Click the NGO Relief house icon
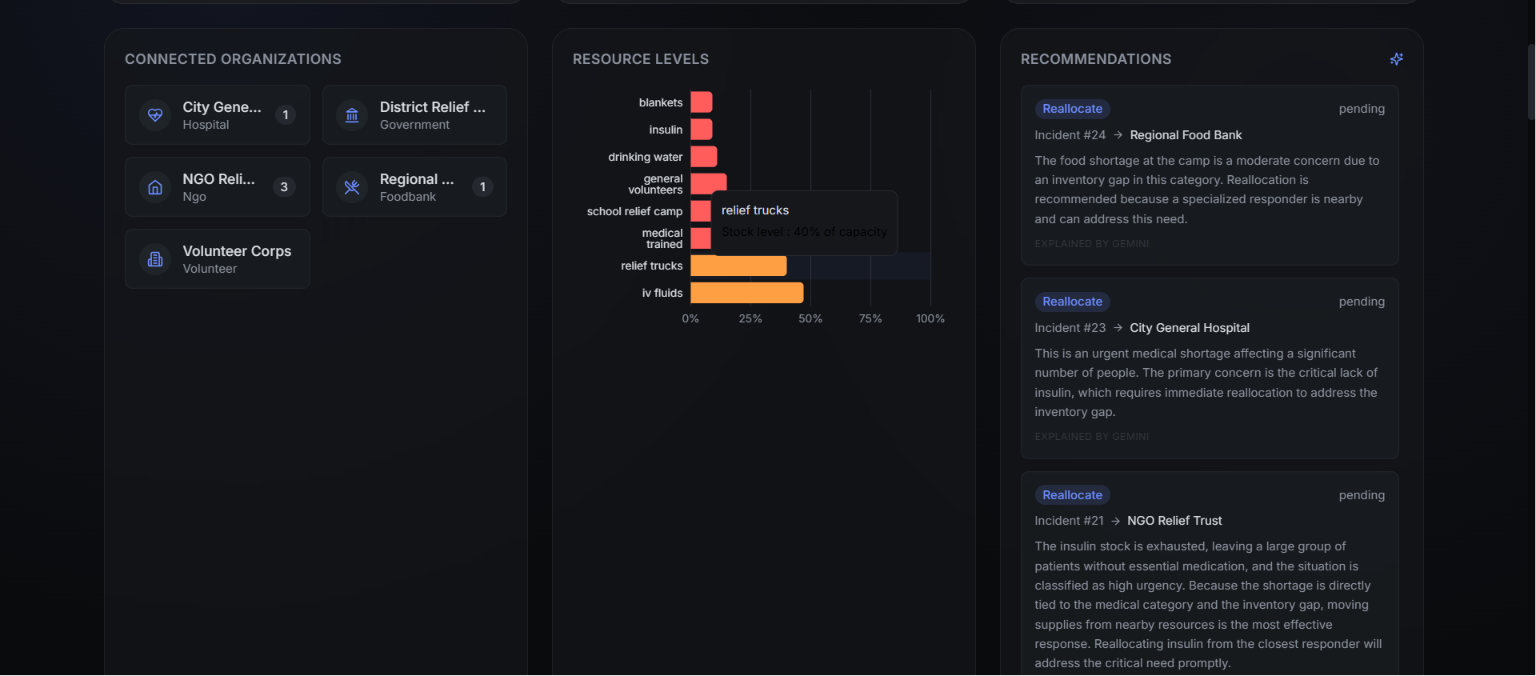This screenshot has height=676, width=1536. [155, 187]
